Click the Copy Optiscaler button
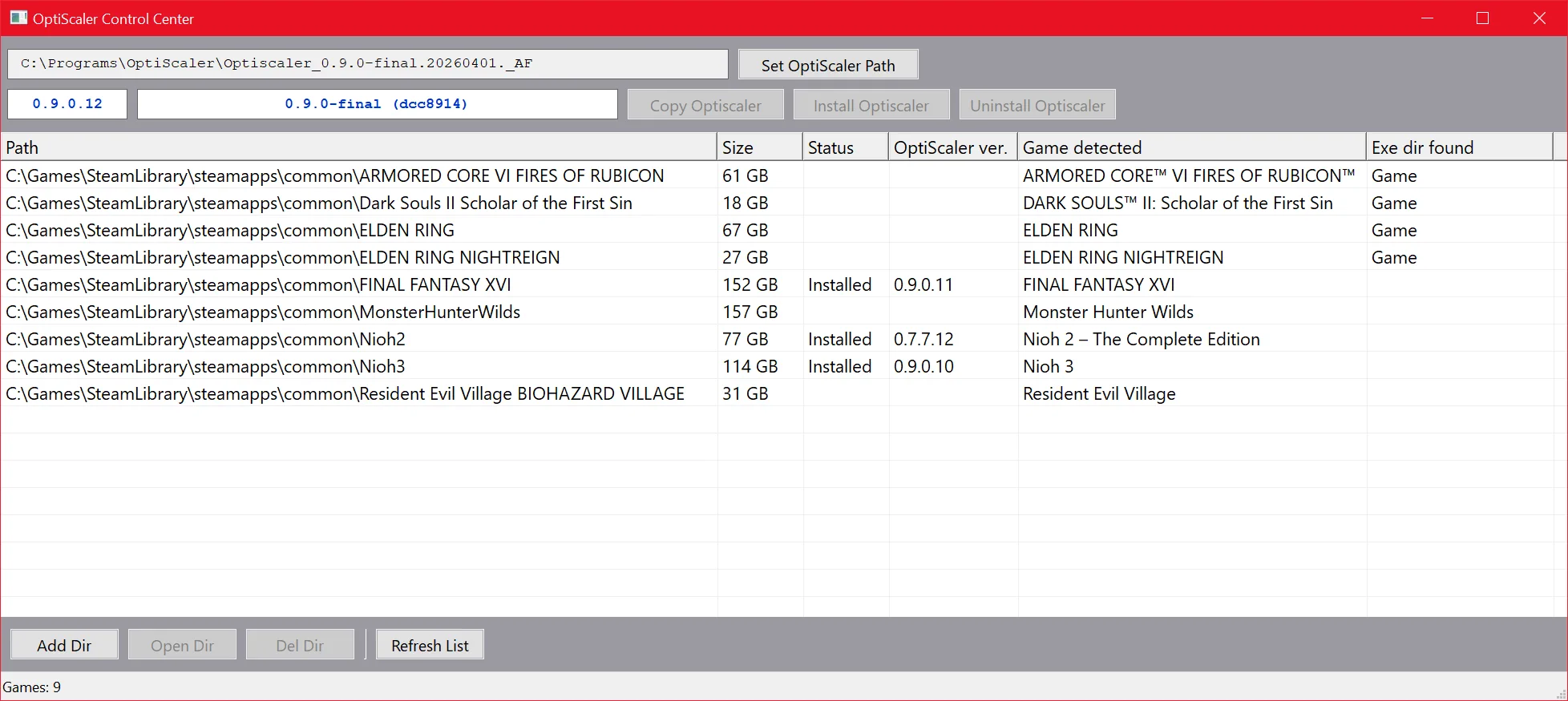This screenshot has width=1568, height=701. click(x=705, y=105)
